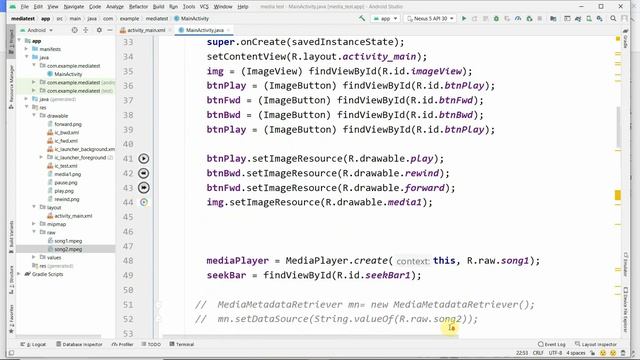Click the rewind gutter icon on line 42
This screenshot has height=360, width=640.
(x=144, y=173)
